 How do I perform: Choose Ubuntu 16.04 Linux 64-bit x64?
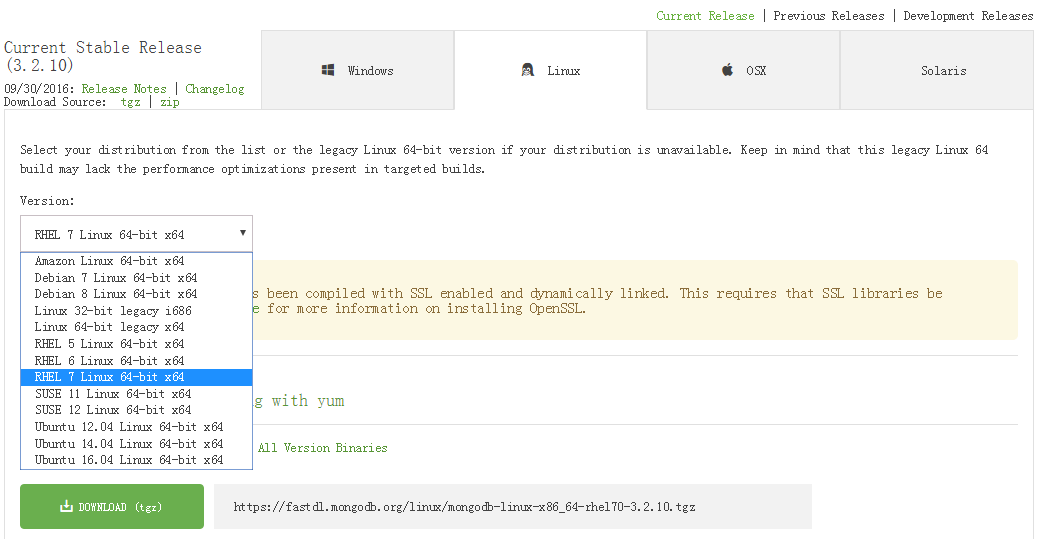pyautogui.click(x=136, y=460)
